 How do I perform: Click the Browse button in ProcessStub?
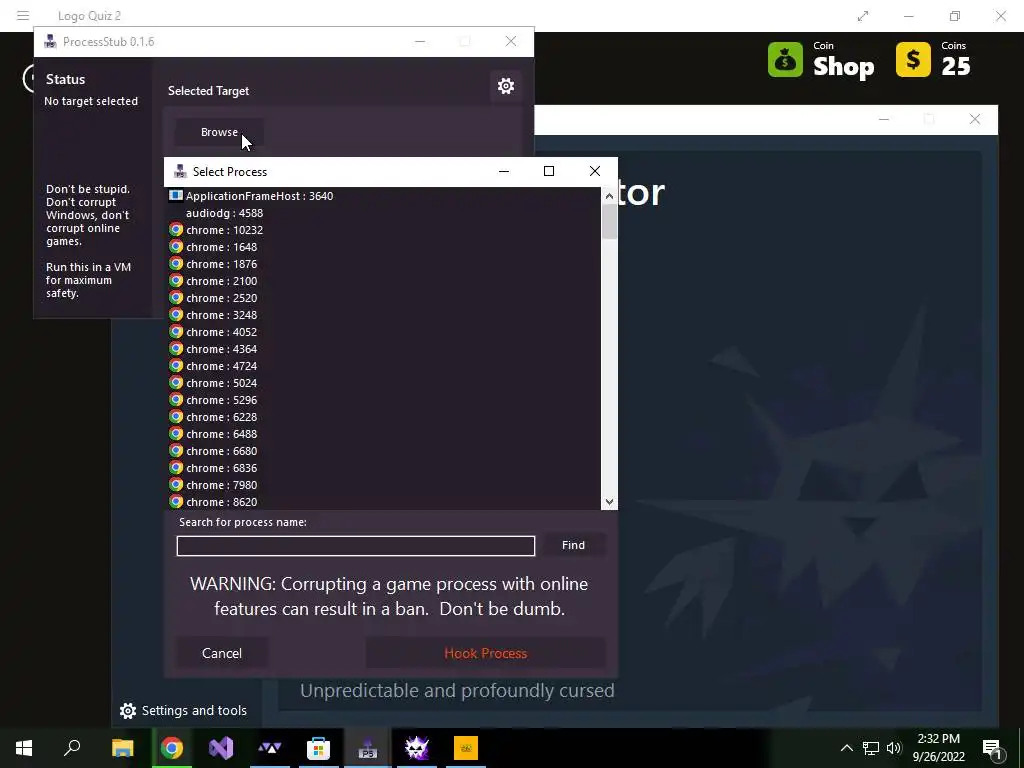[x=219, y=132]
